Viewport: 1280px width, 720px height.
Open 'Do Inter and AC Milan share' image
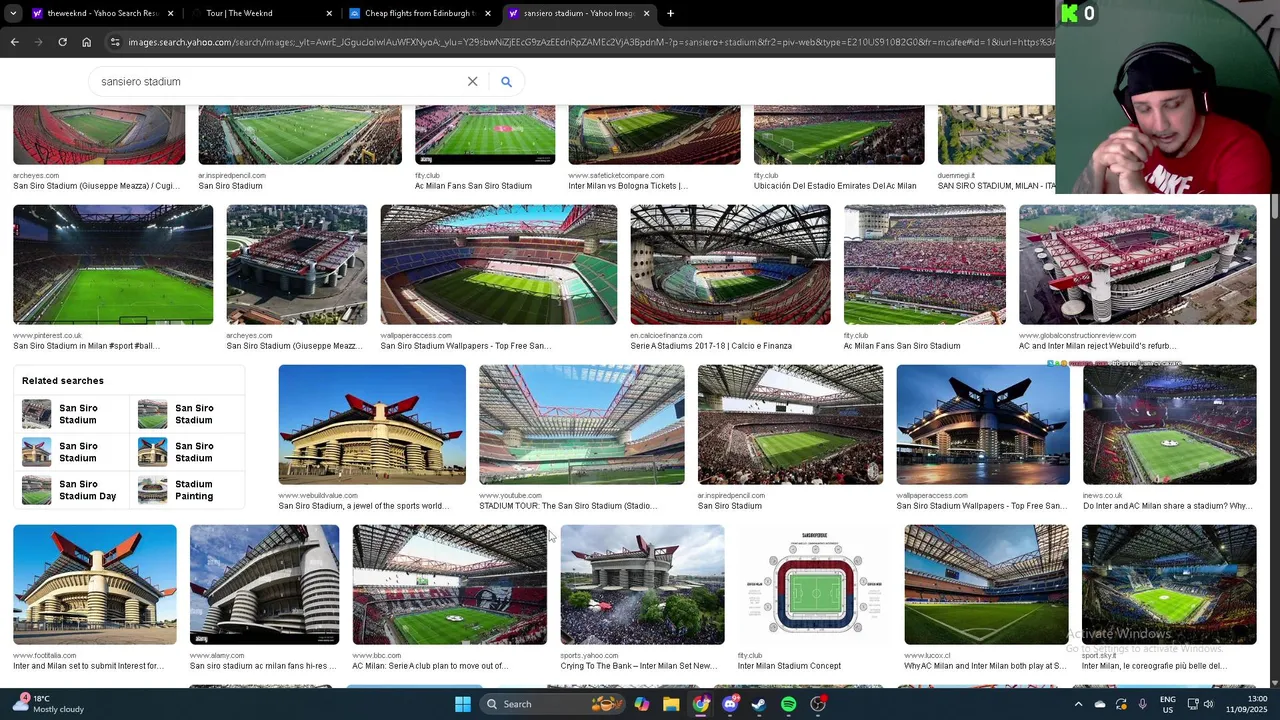[1169, 424]
